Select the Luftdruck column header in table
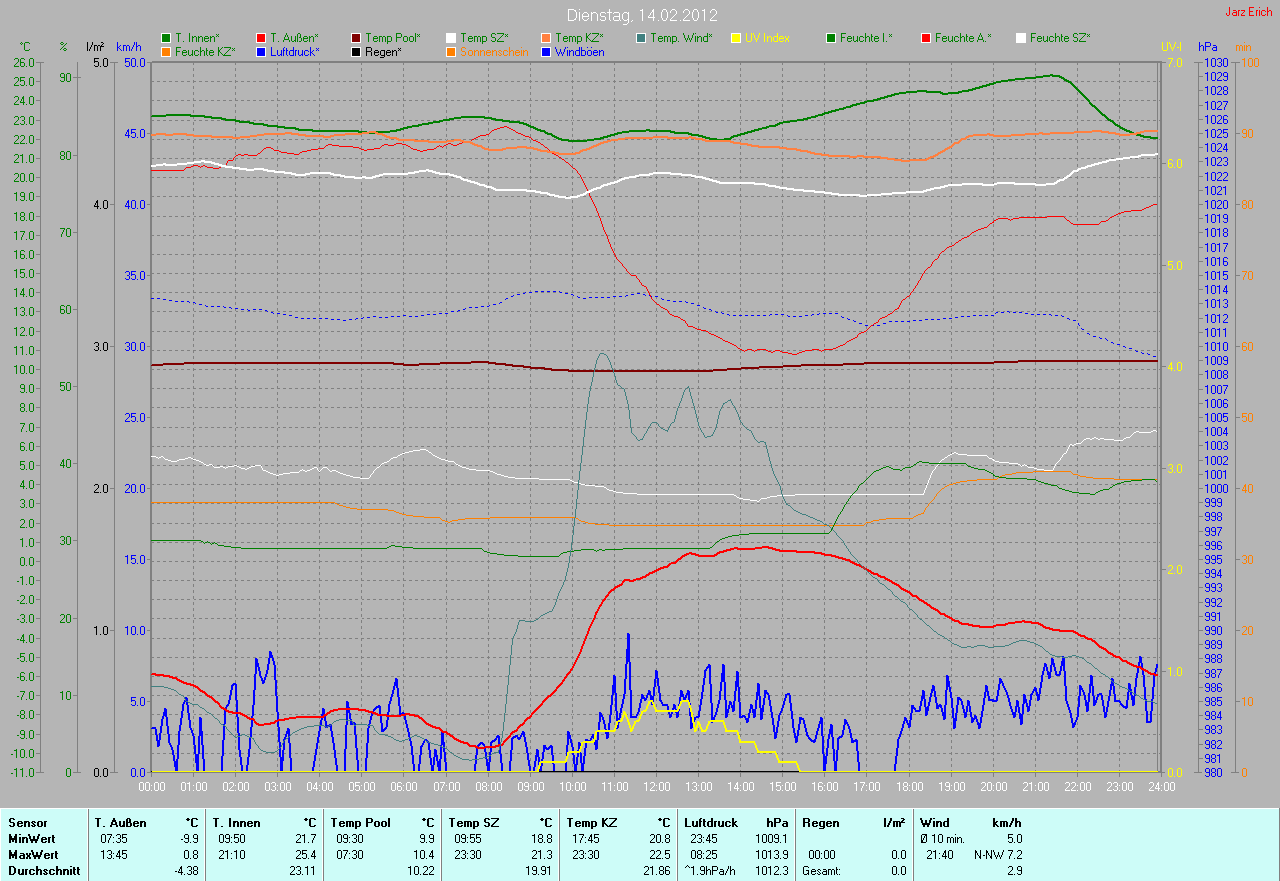 pyautogui.click(x=708, y=823)
